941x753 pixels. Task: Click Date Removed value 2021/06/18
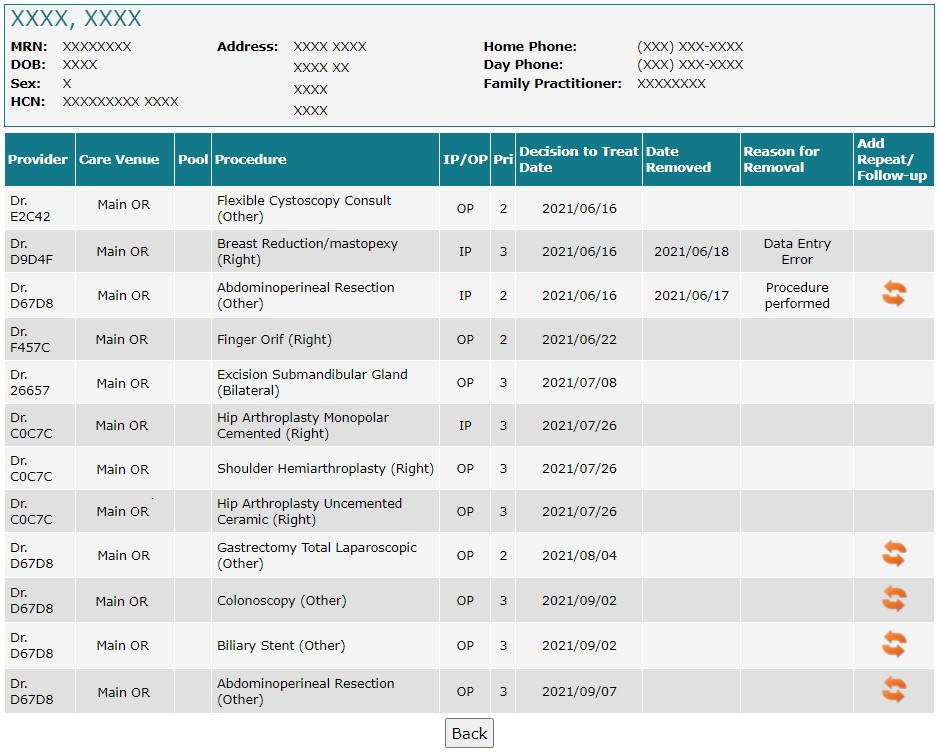tap(691, 251)
